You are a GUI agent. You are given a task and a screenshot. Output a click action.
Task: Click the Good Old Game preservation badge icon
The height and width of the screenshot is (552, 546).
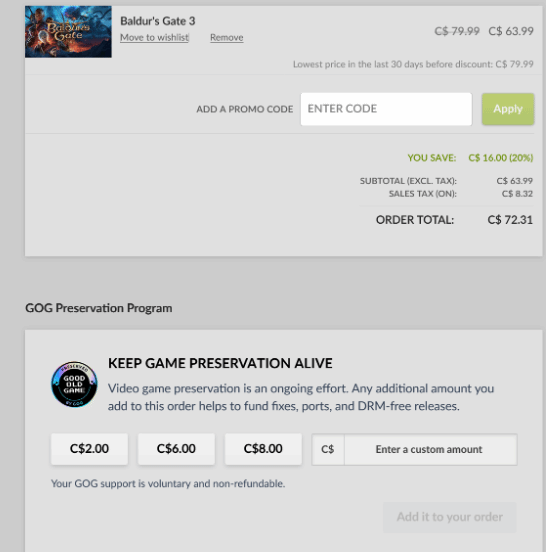pos(74,384)
